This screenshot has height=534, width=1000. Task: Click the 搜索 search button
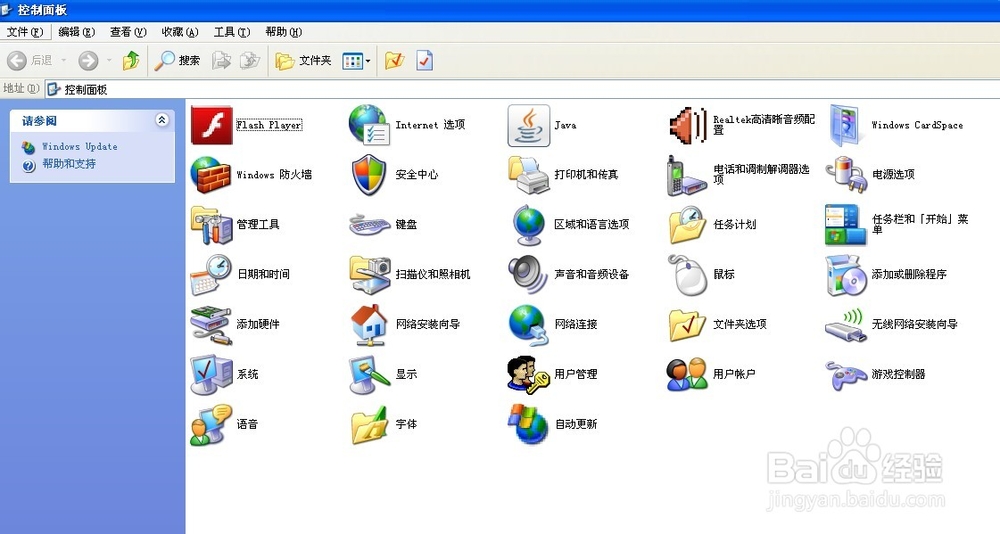(x=177, y=61)
